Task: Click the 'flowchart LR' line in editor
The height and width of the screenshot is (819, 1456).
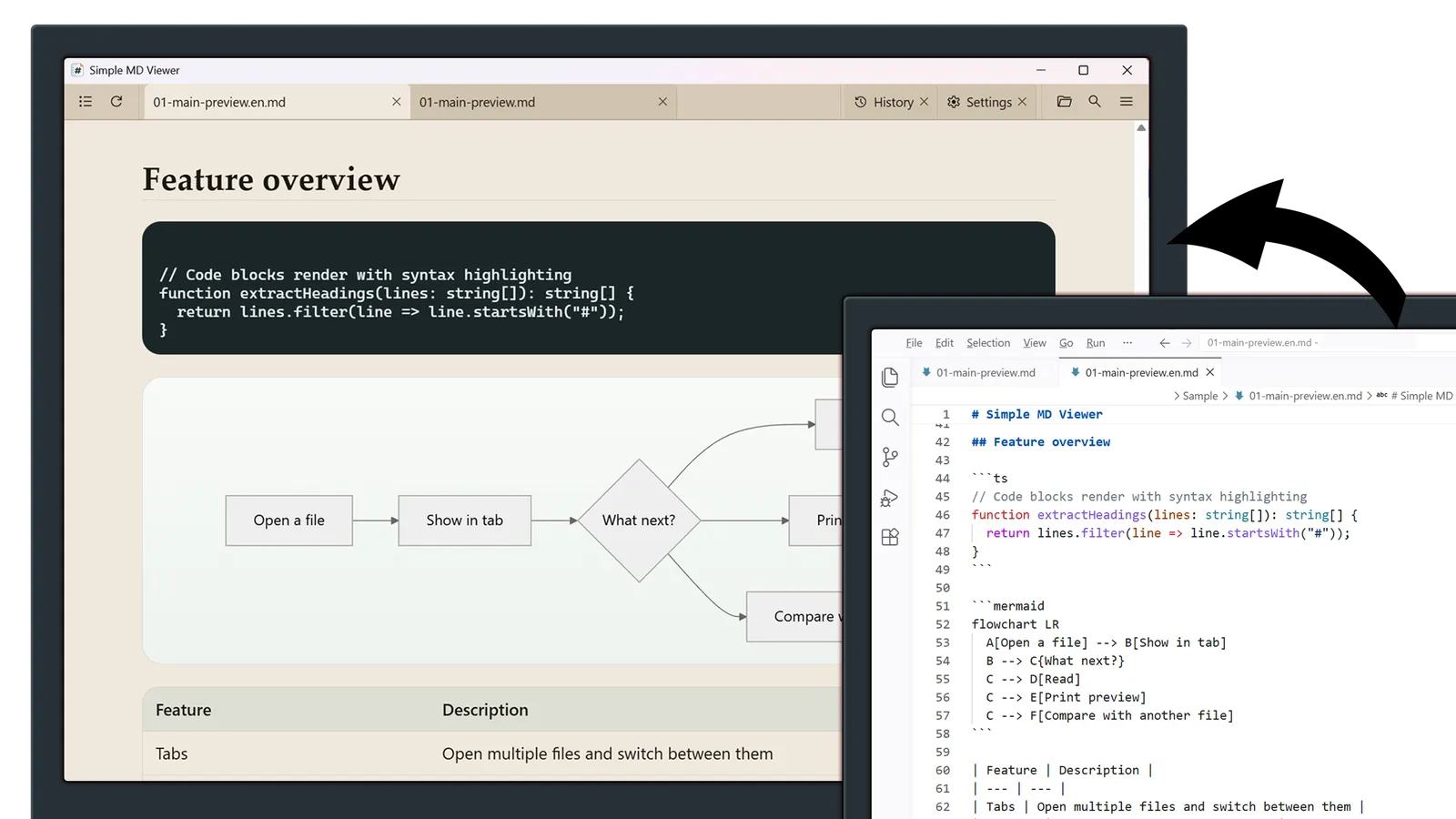Action: 1015,624
